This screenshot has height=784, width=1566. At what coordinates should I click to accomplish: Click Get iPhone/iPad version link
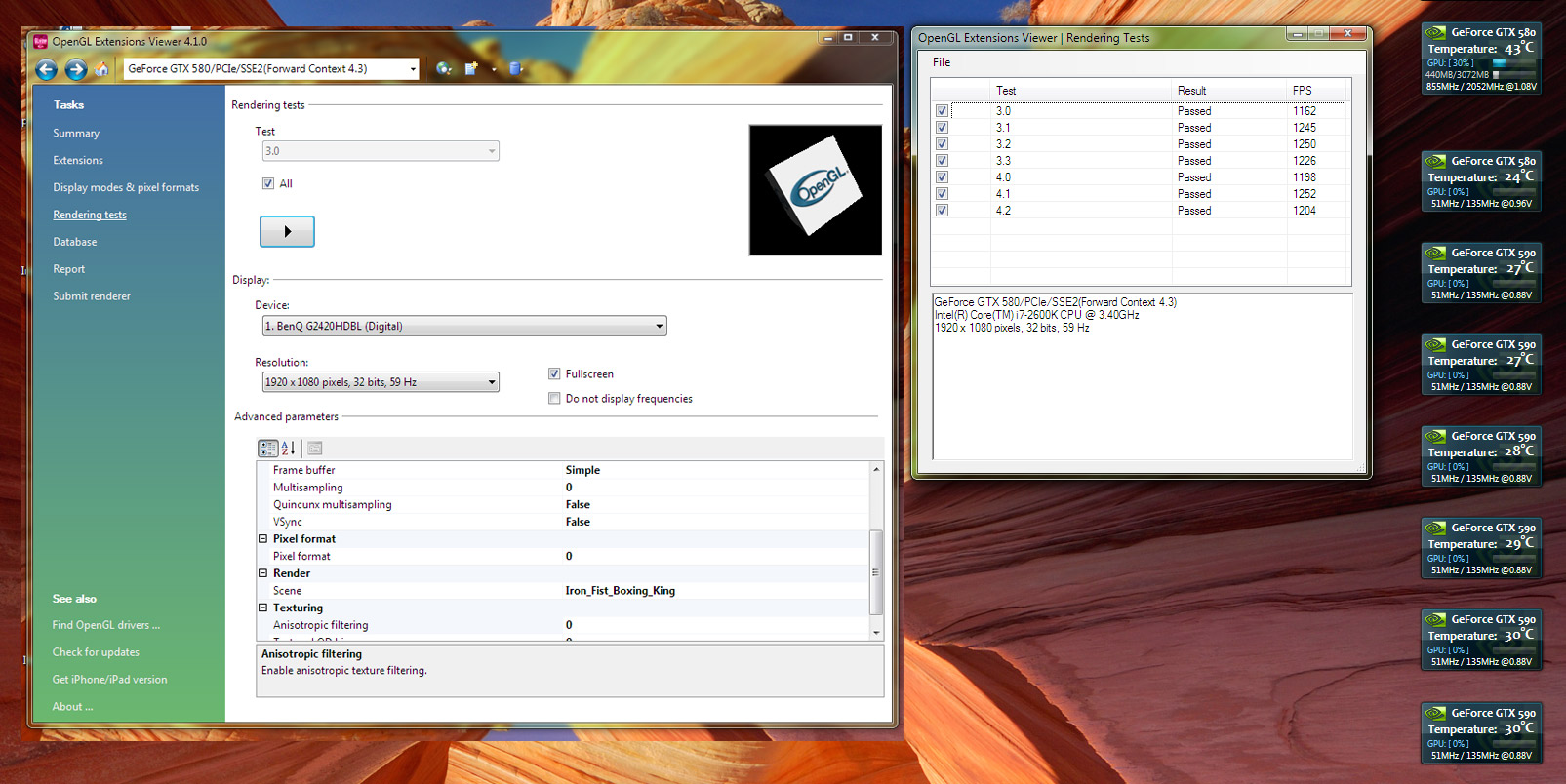(x=109, y=680)
